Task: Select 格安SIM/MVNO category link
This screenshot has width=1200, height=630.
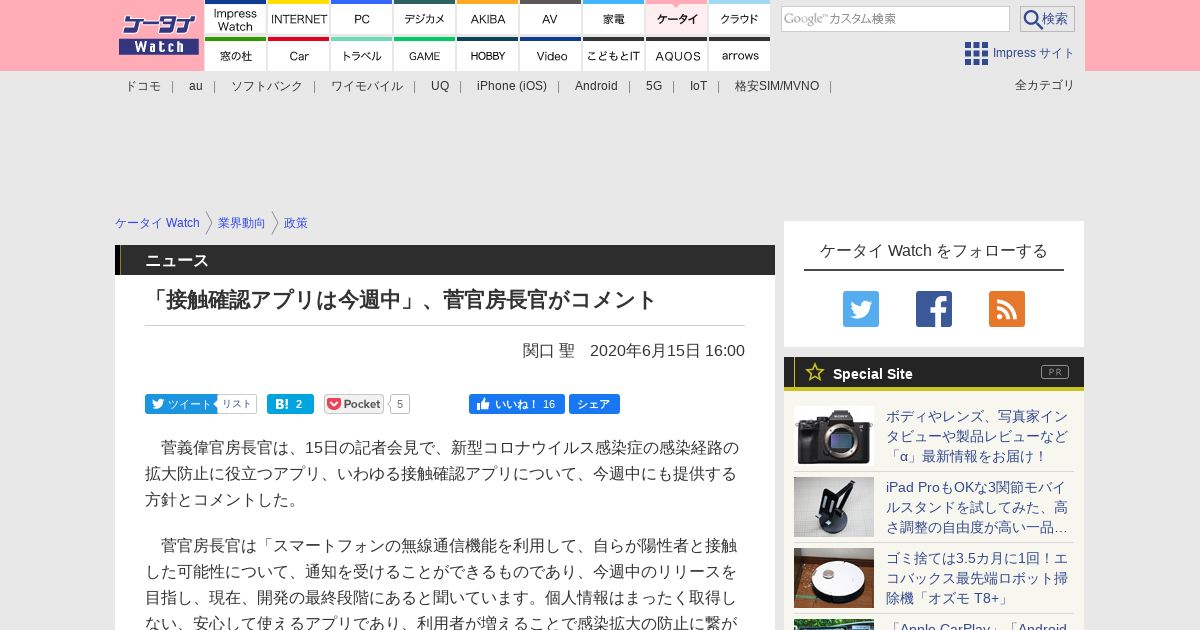Action: click(777, 86)
